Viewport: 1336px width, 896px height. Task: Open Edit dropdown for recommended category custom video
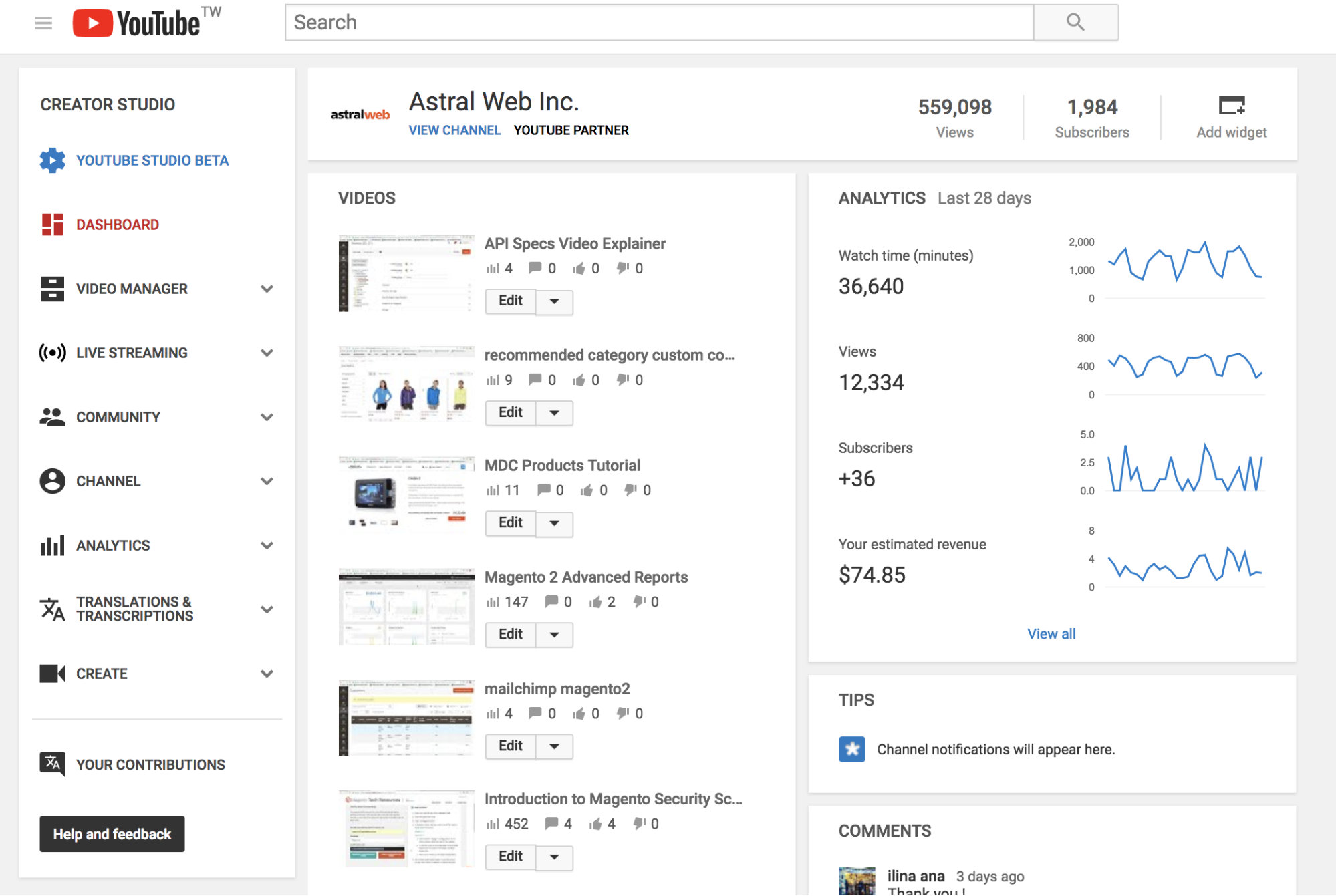tap(555, 413)
